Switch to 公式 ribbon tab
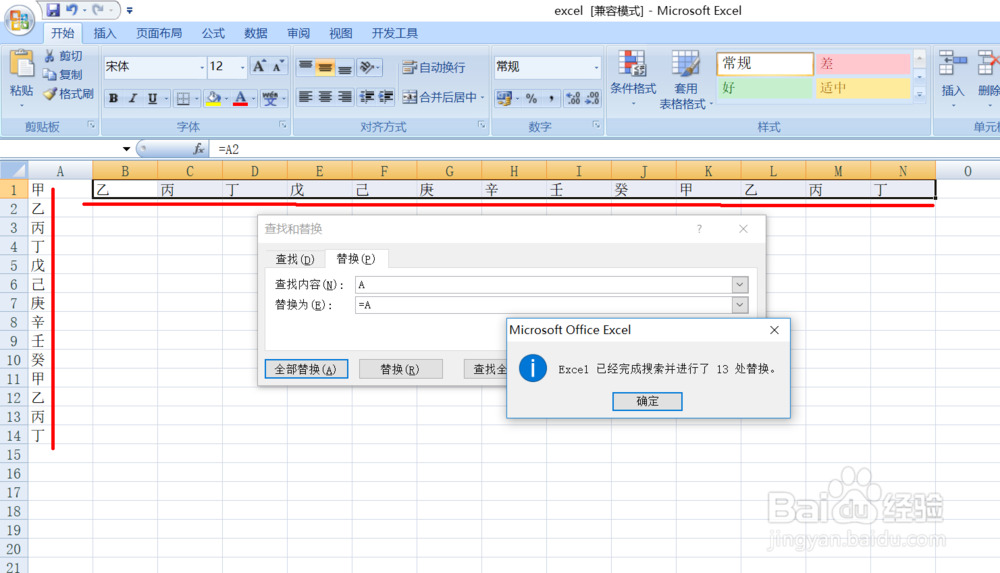1000x573 pixels. [213, 33]
